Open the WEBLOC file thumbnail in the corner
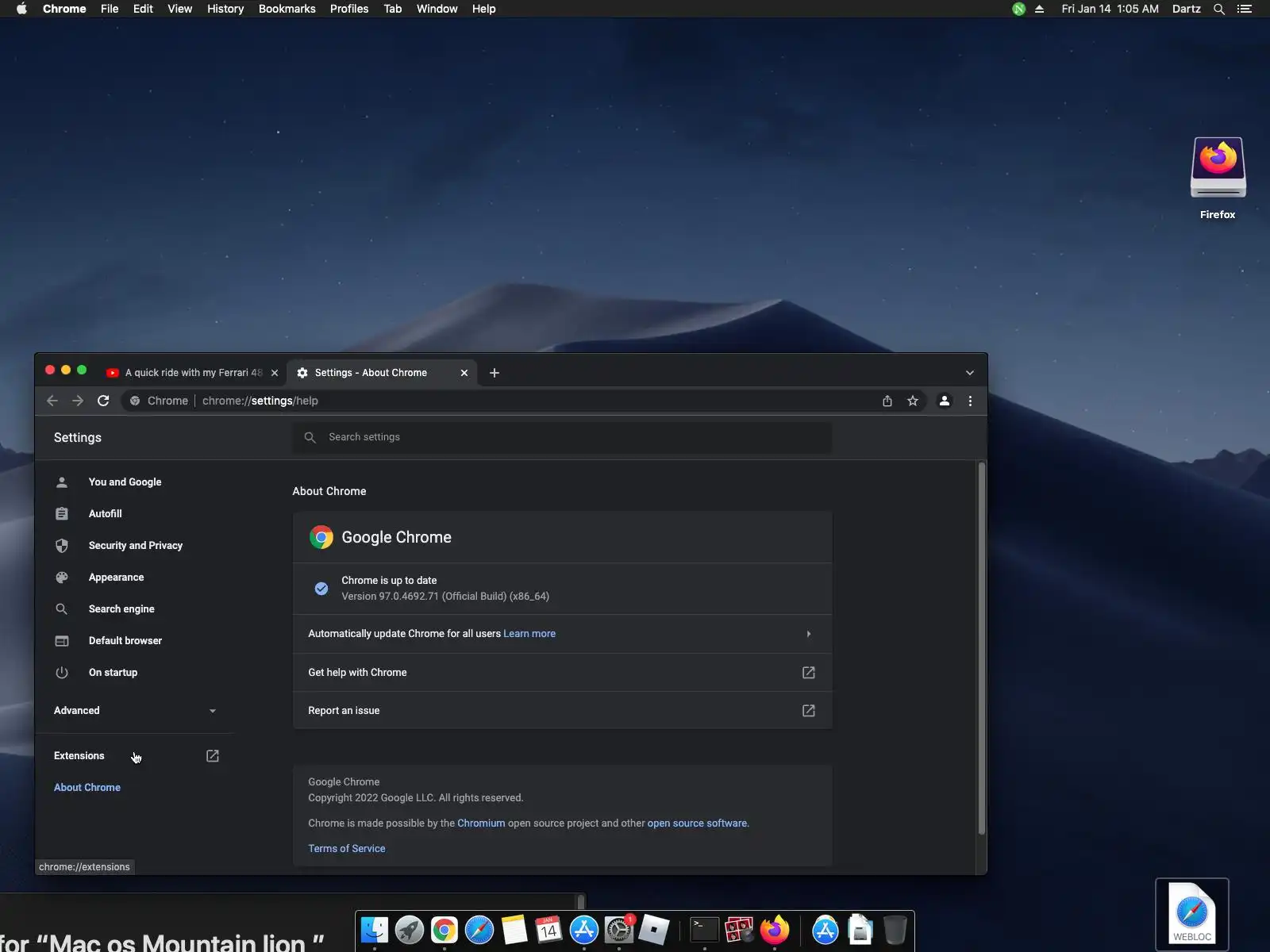 tap(1192, 913)
